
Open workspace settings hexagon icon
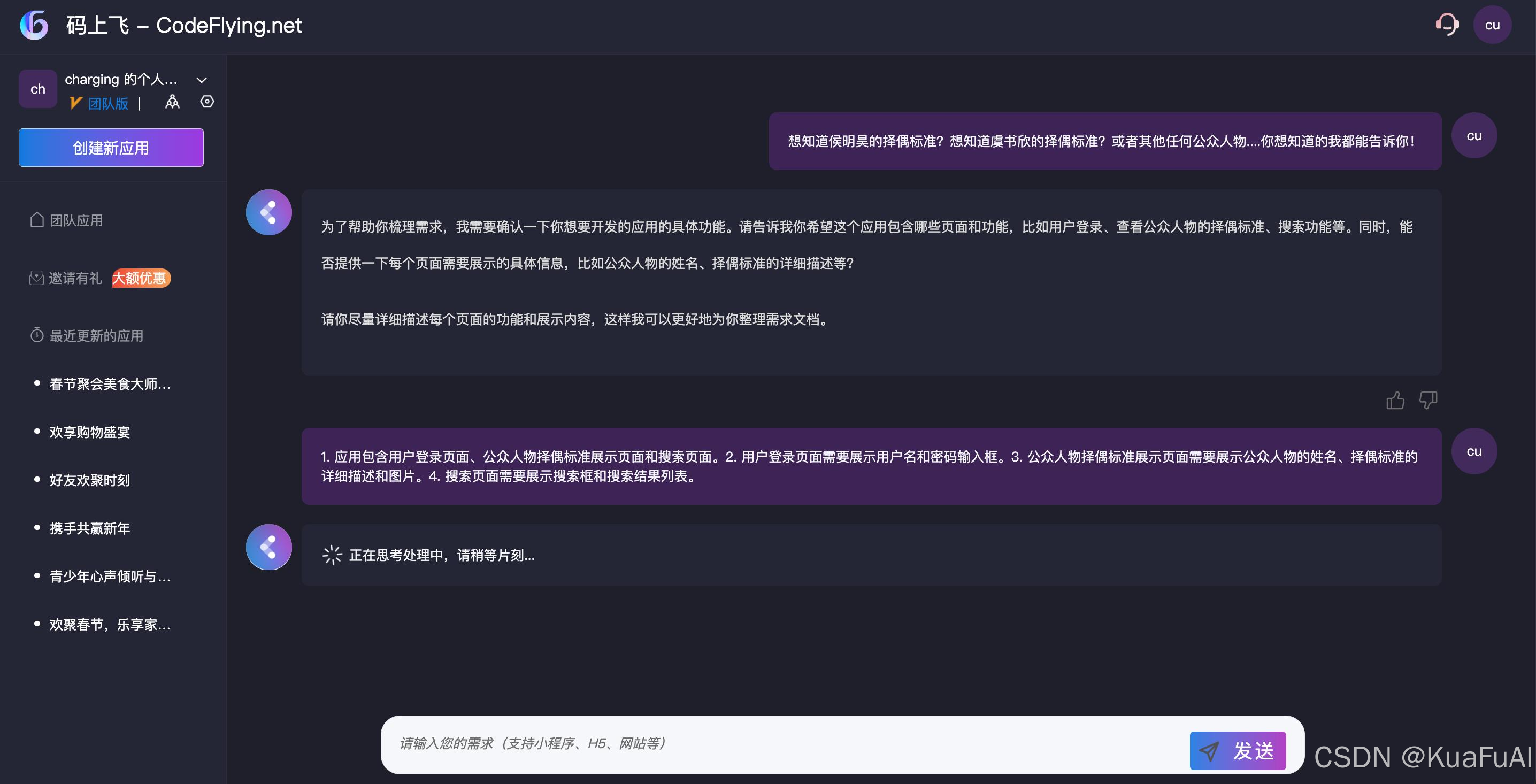point(207,102)
